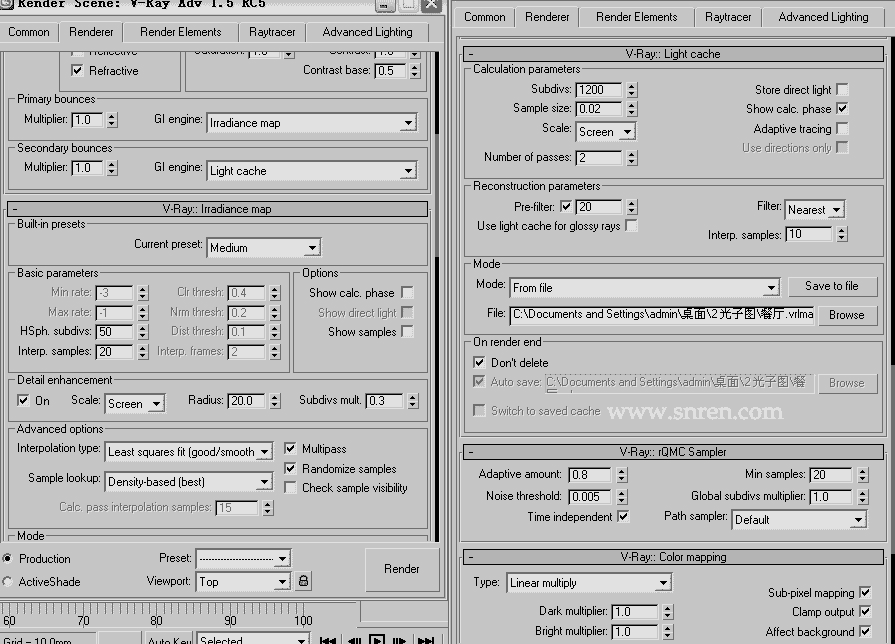This screenshot has width=895, height=644.
Task: Click the Save to file button
Action: click(x=832, y=286)
